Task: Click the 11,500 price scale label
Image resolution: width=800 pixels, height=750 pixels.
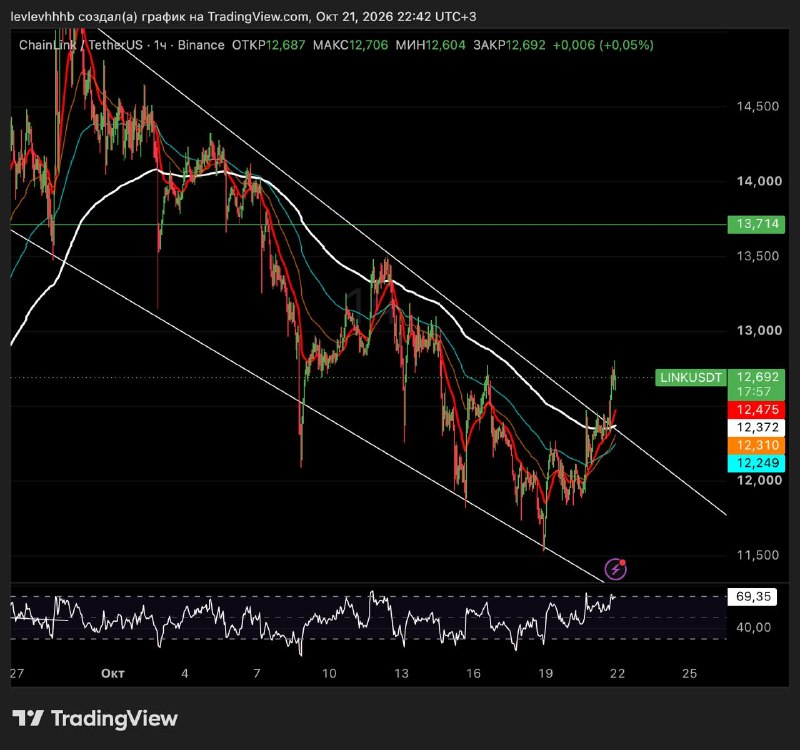Action: click(x=758, y=555)
